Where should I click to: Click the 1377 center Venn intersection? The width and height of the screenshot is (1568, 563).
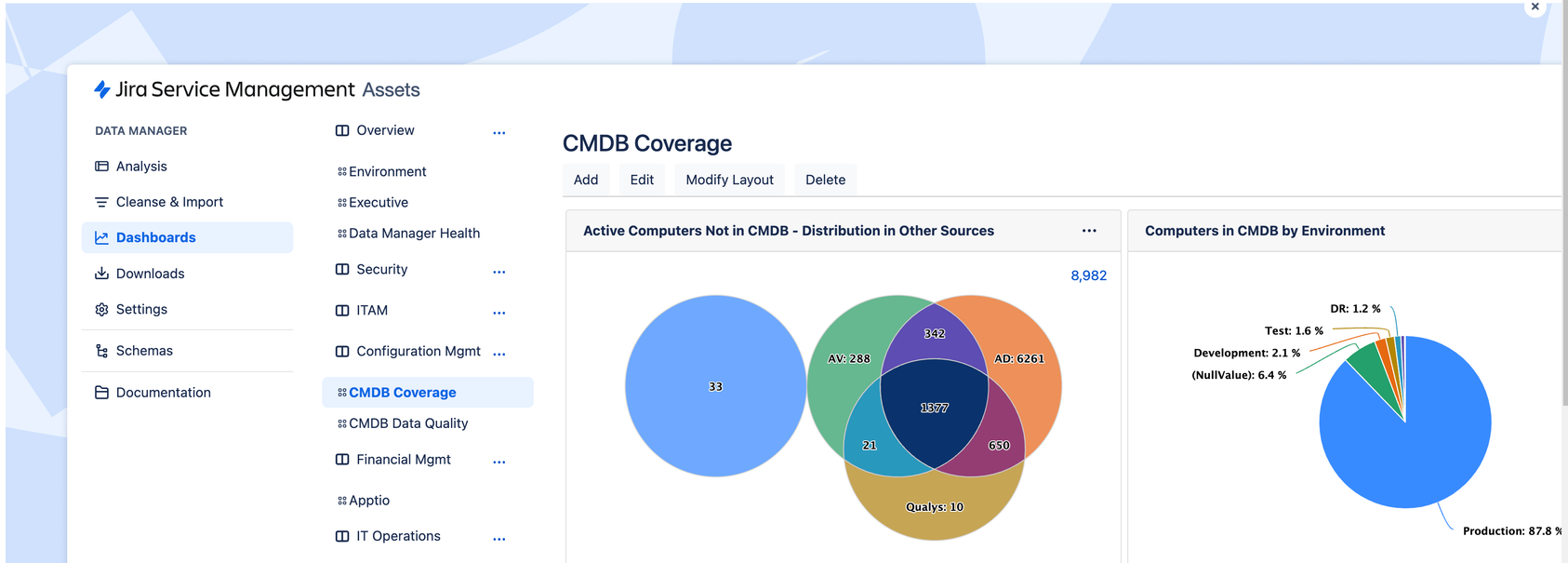click(x=934, y=409)
